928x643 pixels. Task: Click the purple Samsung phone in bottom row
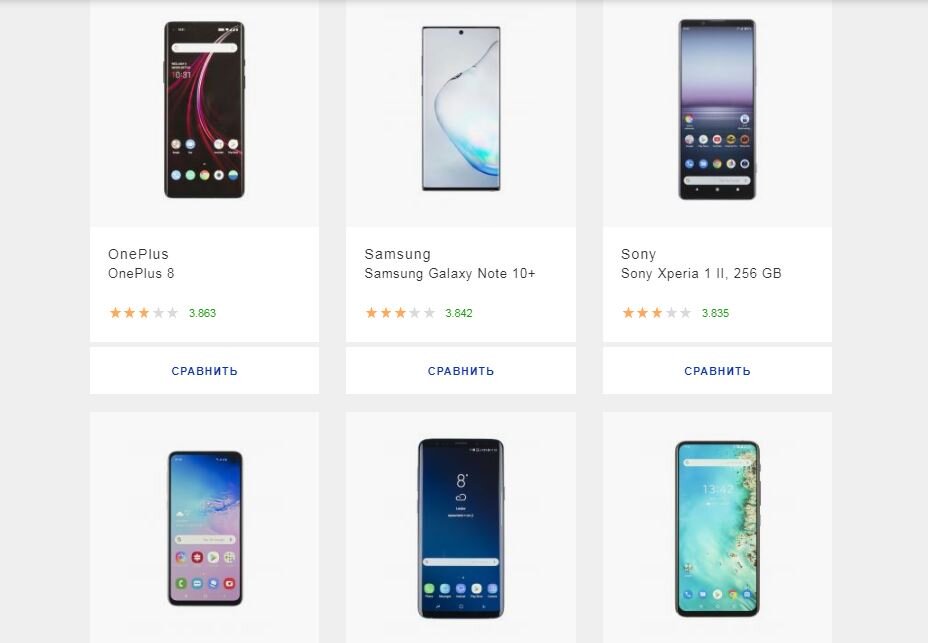coord(205,528)
